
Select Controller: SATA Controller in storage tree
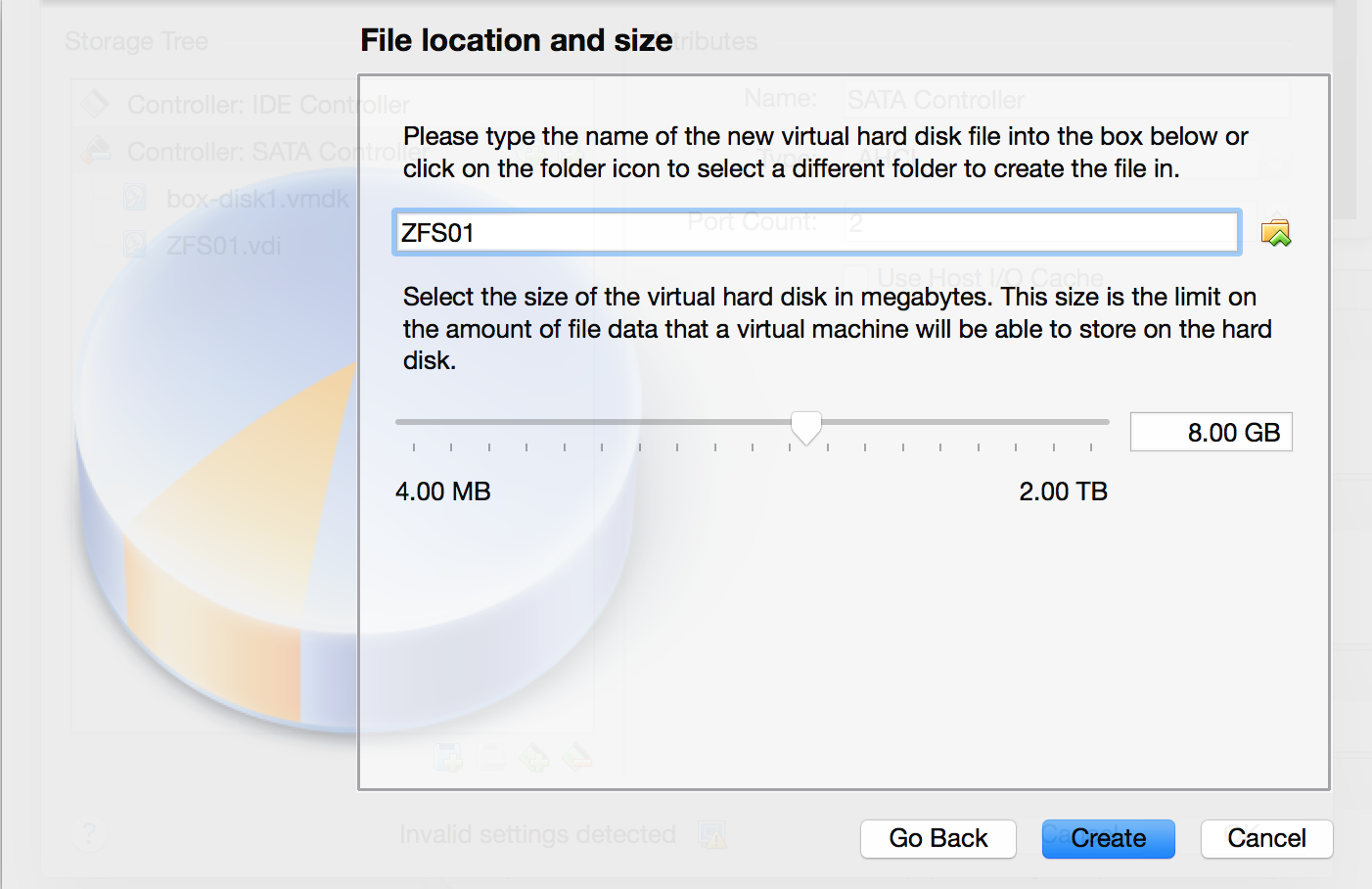264,152
